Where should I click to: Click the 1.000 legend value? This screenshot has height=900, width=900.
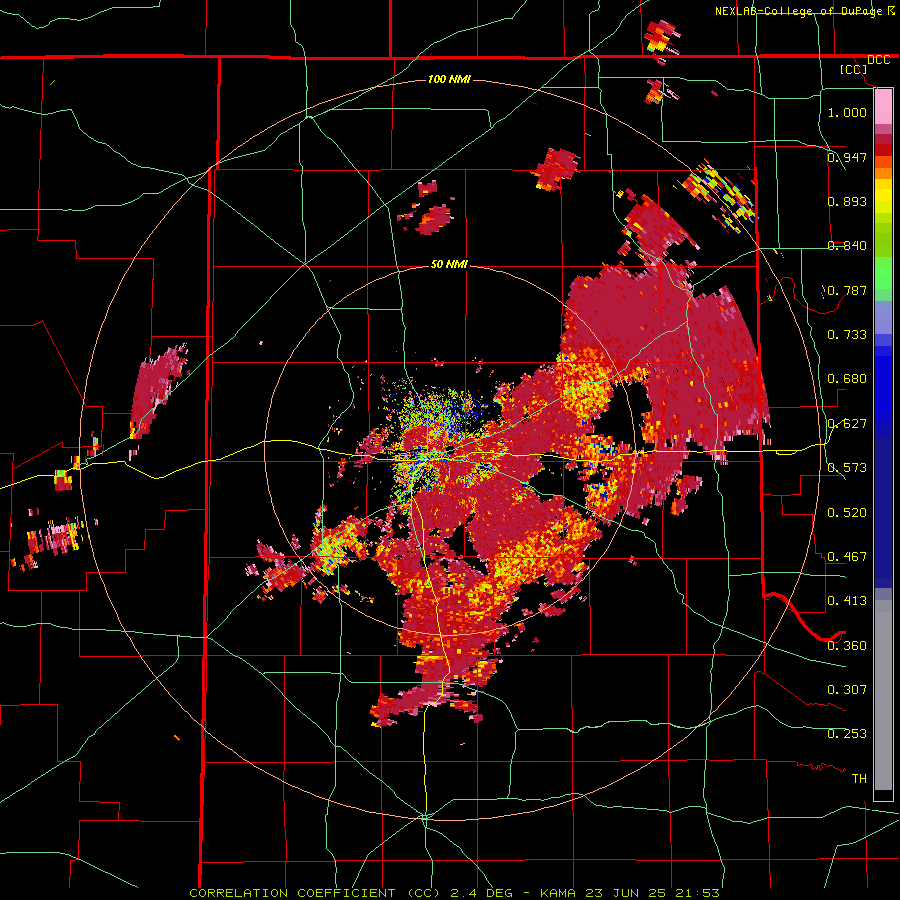click(847, 112)
